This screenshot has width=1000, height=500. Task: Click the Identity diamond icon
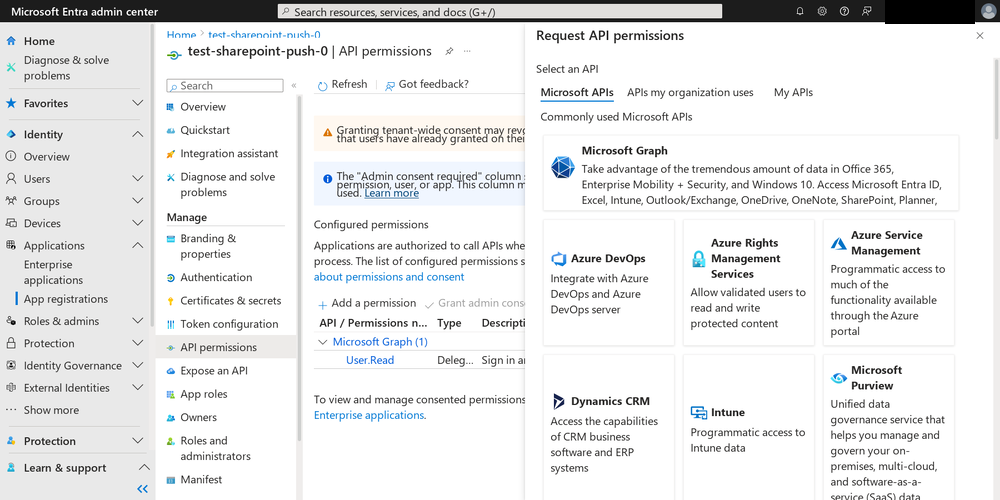click(x=11, y=135)
